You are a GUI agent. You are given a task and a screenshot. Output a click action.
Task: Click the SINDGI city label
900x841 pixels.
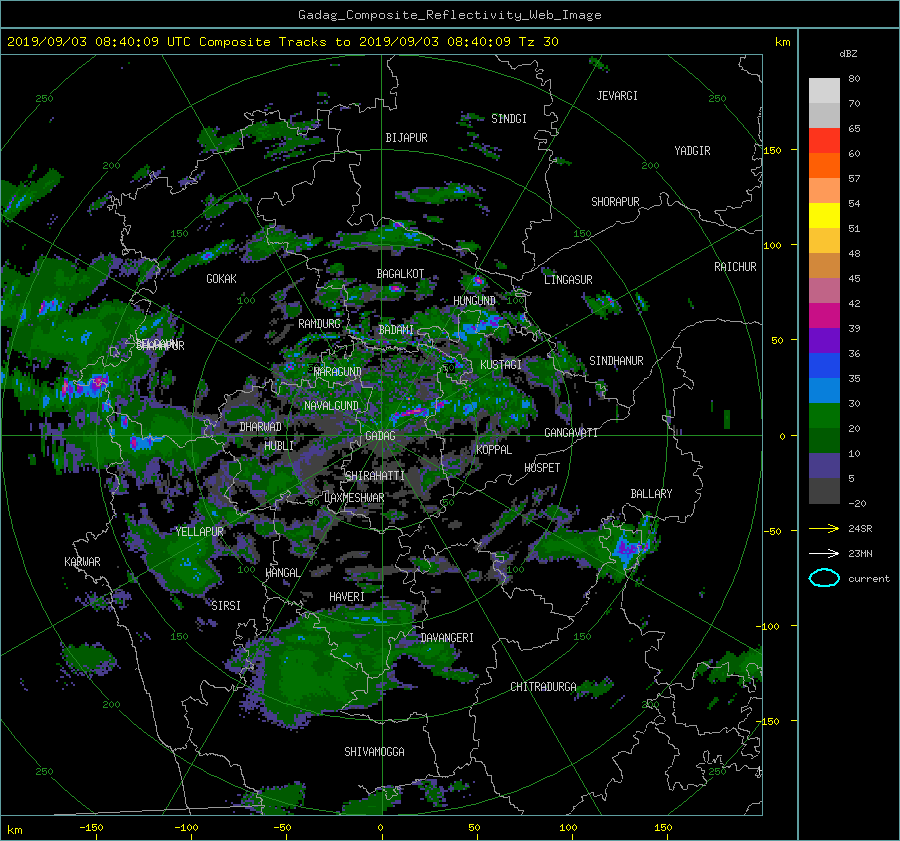tap(509, 119)
